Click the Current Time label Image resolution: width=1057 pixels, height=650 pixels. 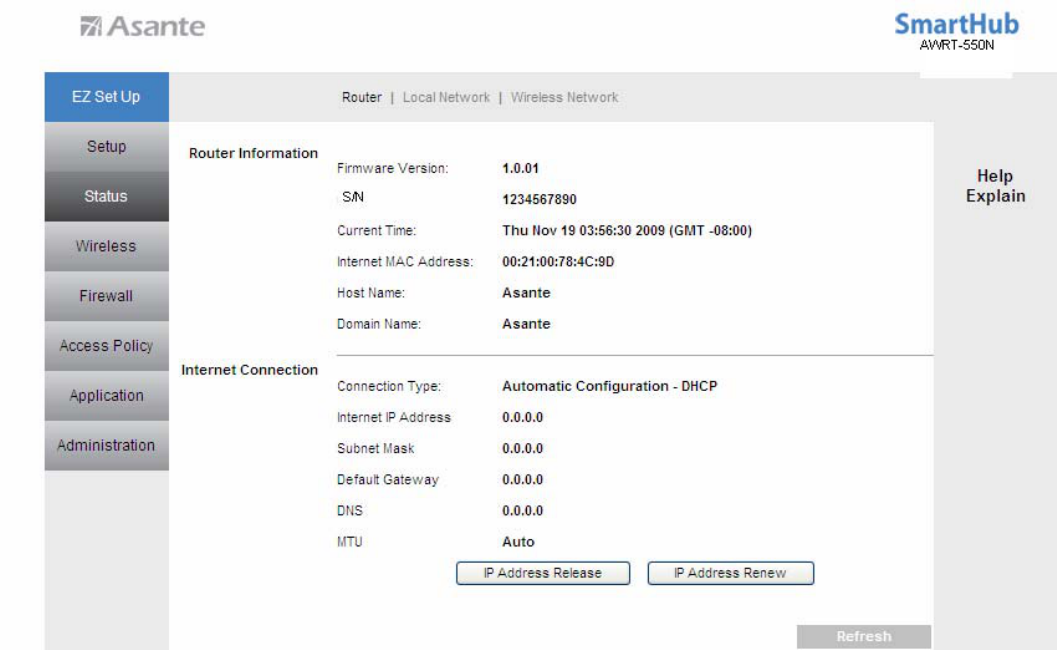[x=377, y=231]
